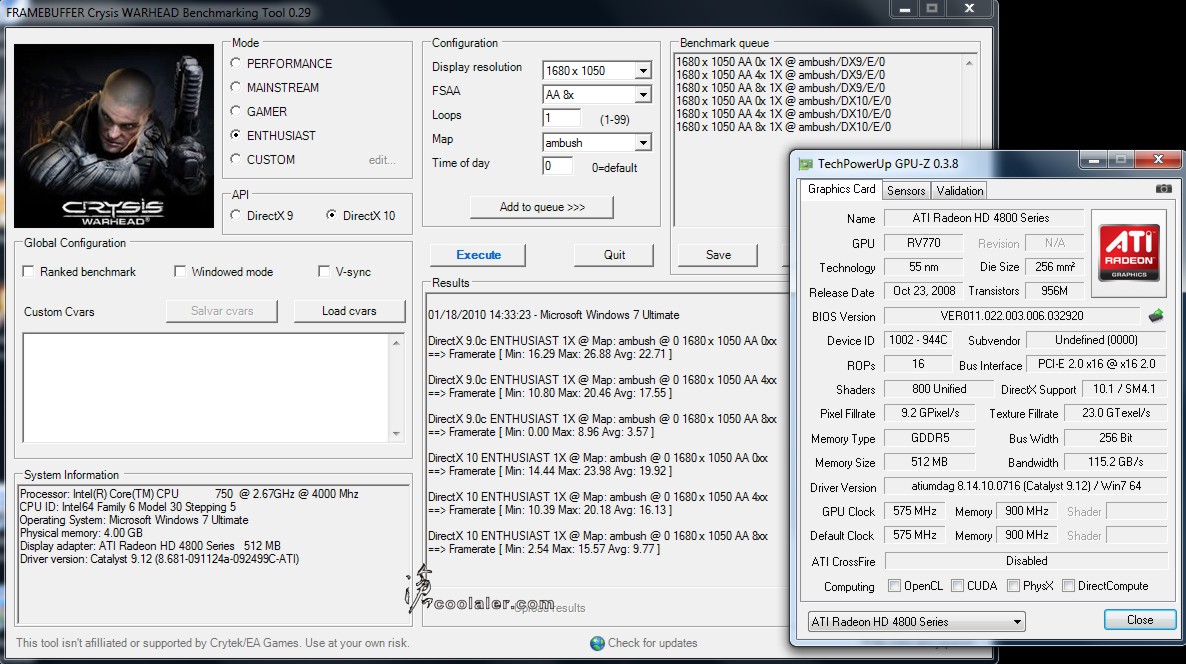Click inside the Custom Cvars text area

click(x=206, y=387)
